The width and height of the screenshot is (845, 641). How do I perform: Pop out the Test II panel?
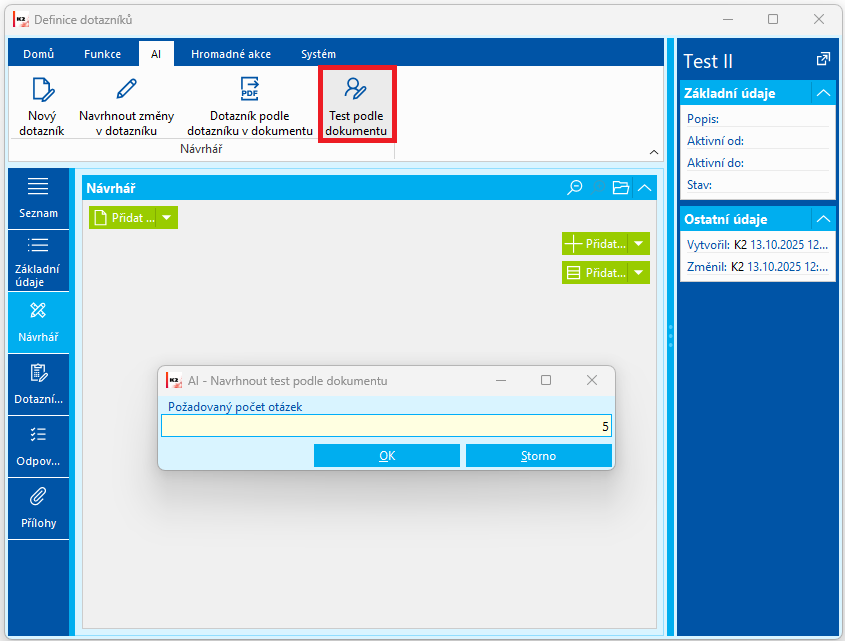click(x=823, y=59)
